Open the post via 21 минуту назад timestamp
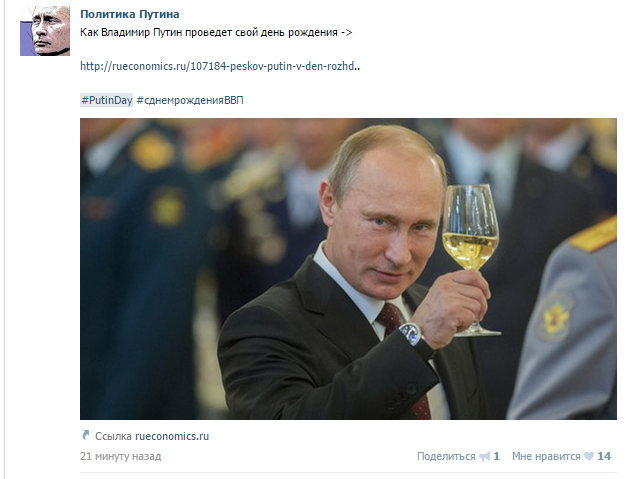The height and width of the screenshot is (479, 632). pyautogui.click(x=121, y=456)
